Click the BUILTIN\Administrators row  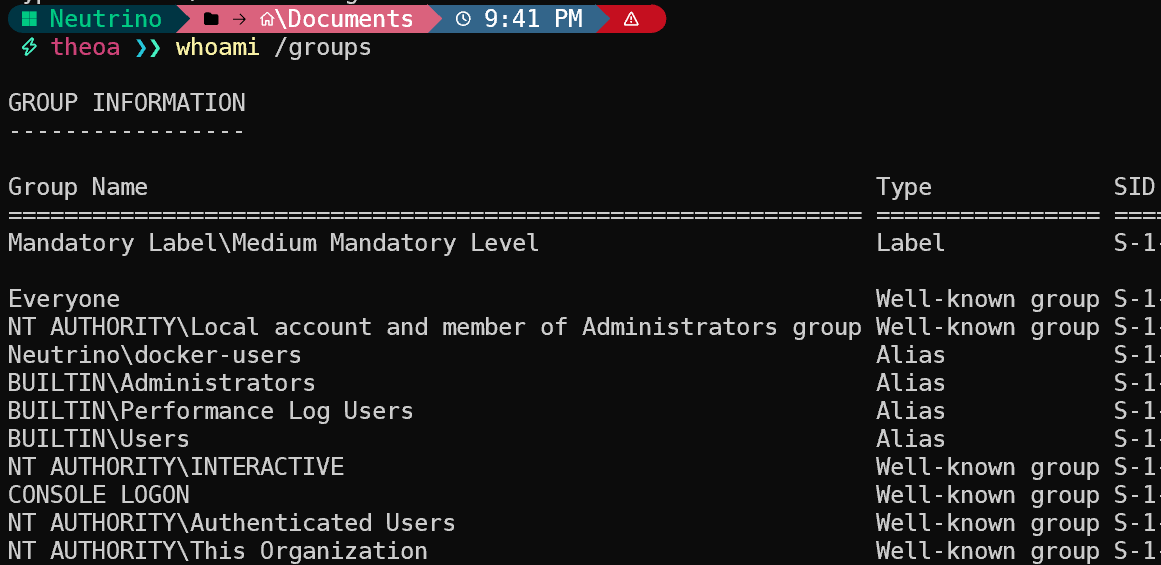click(x=161, y=383)
